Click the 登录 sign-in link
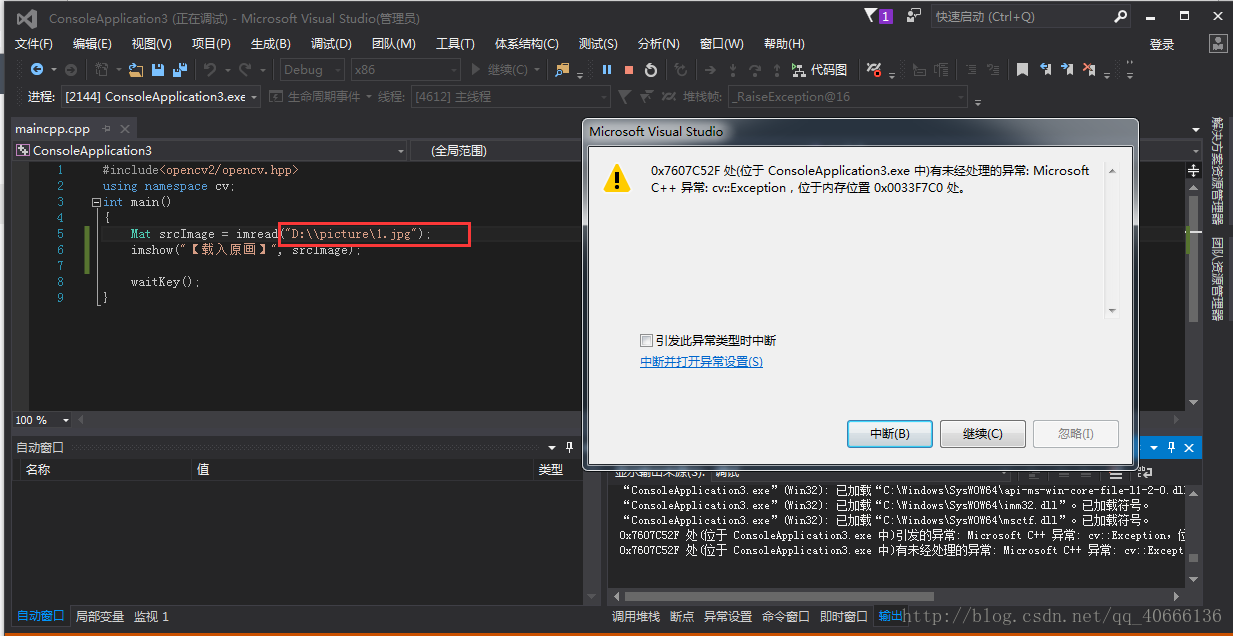Viewport: 1233px width, 636px height. coord(1162,44)
